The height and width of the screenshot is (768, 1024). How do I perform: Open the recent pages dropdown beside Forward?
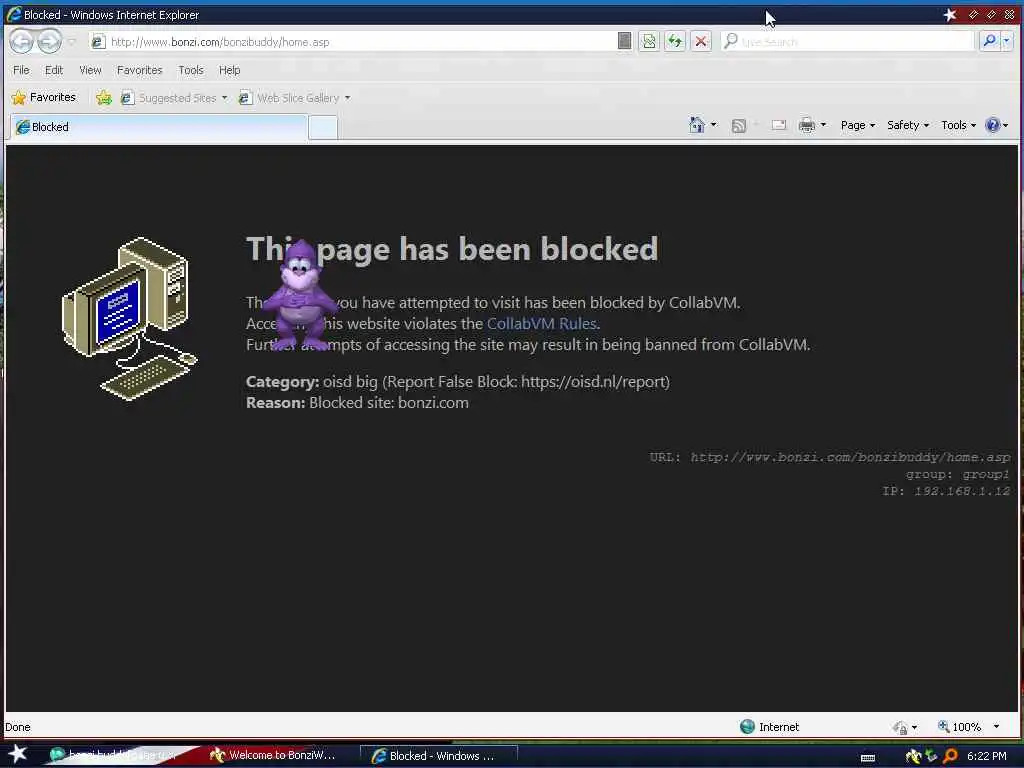click(72, 42)
